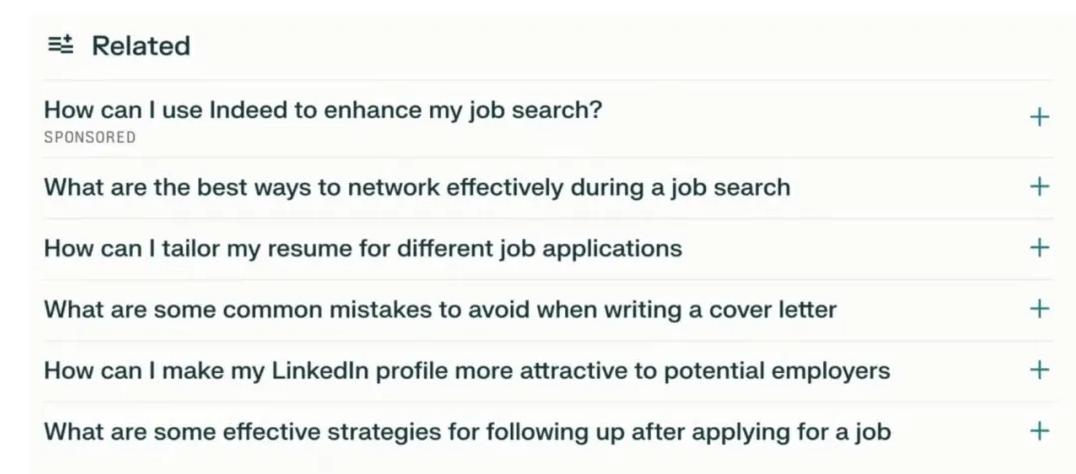Click the Related list icon in the header
Screen dimensions: 1076x474
(60, 45)
